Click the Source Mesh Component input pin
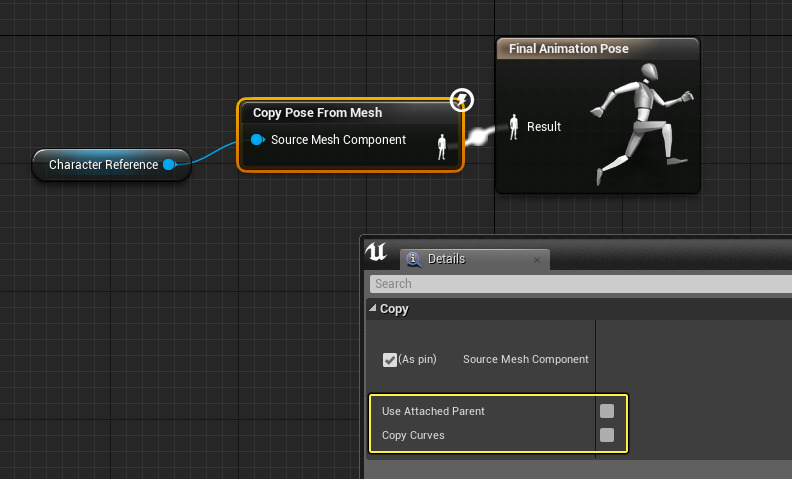This screenshot has width=792, height=479. click(258, 140)
